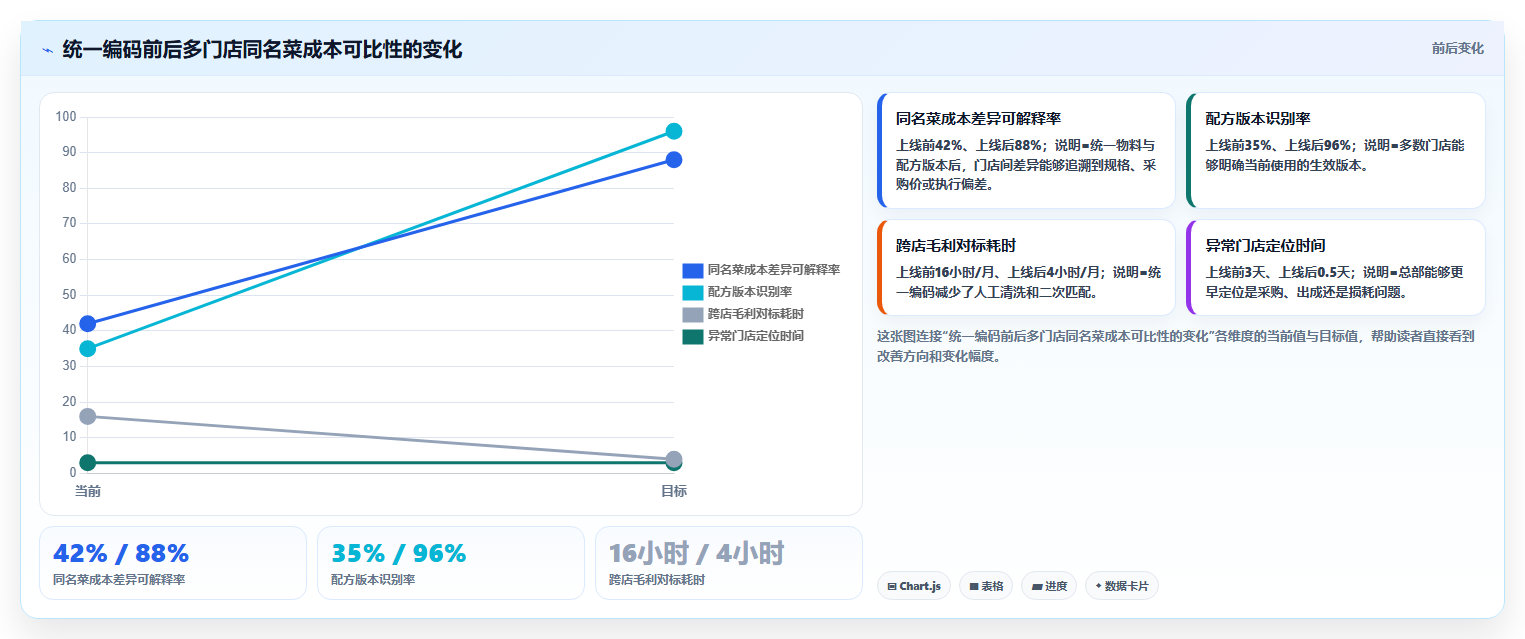This screenshot has height=639, width=1525.
Task: Select the 42% / 88% stat value
Action: [x=121, y=553]
